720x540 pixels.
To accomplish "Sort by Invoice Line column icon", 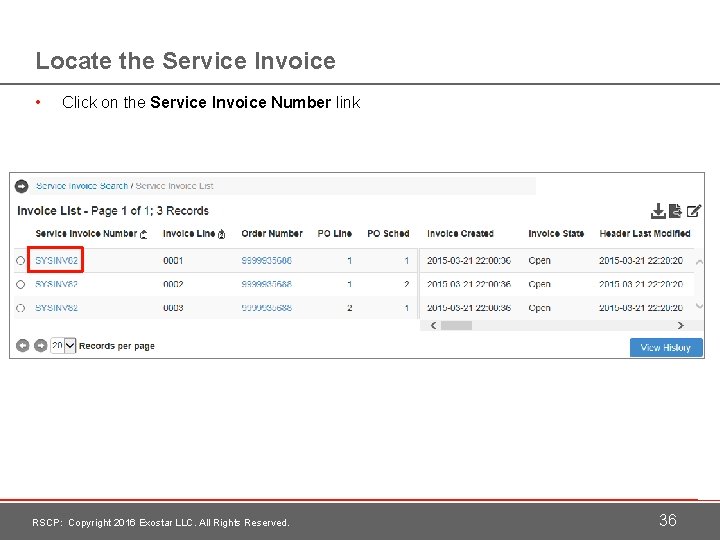I will (221, 234).
